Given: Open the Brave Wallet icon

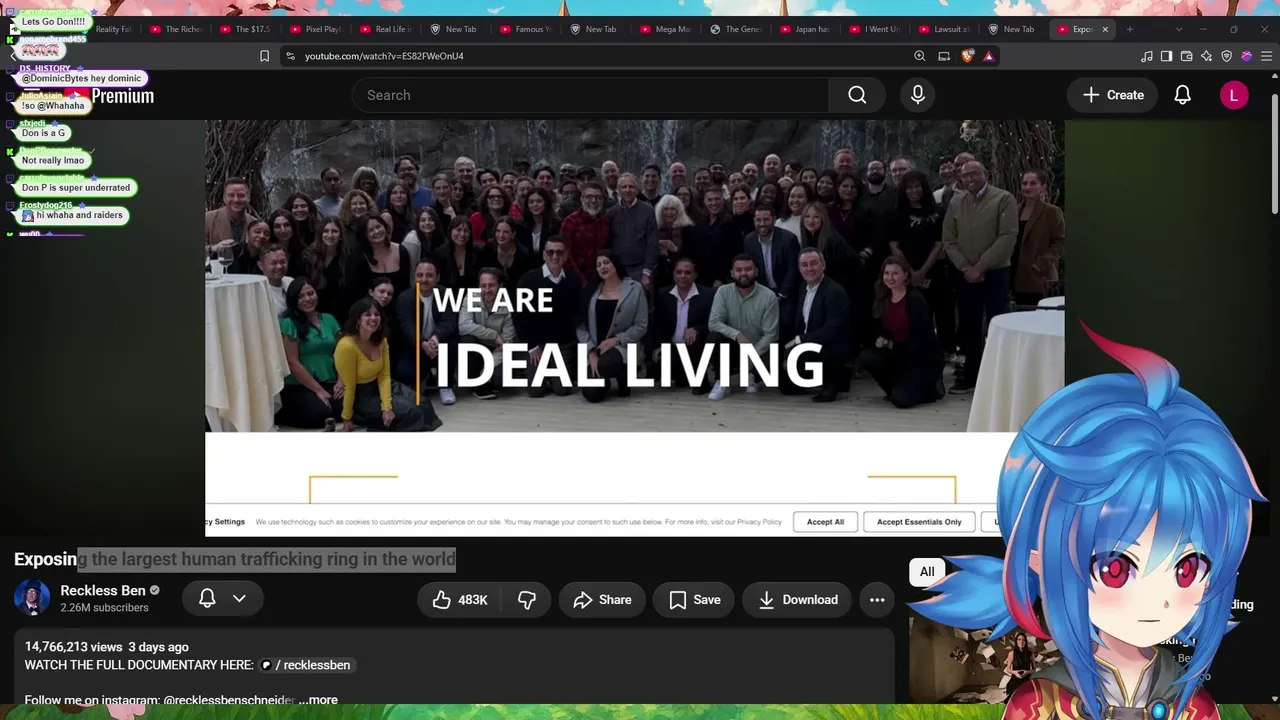Looking at the screenshot, I should coord(1186,56).
